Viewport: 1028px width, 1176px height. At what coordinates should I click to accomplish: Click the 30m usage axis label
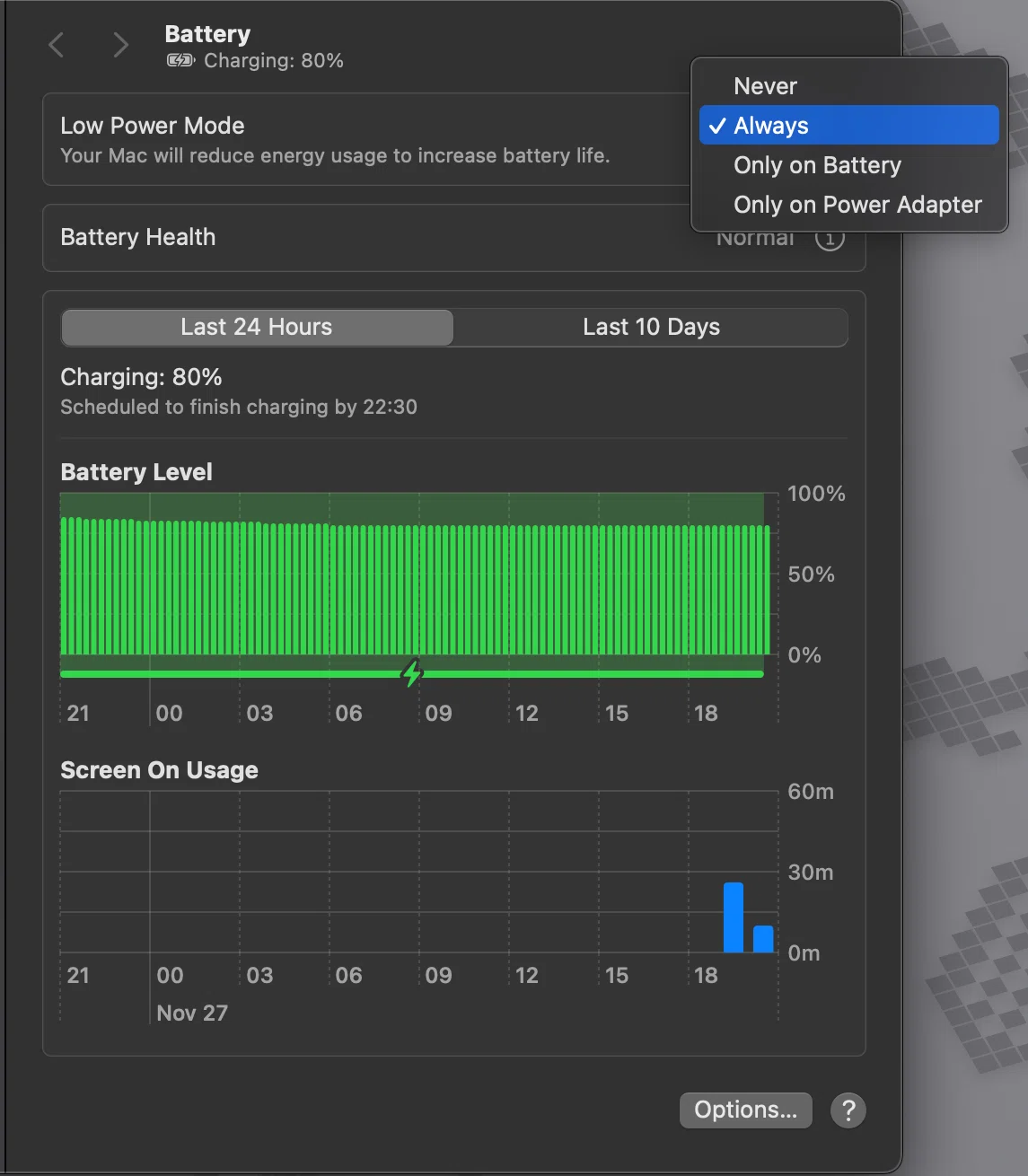tap(811, 873)
